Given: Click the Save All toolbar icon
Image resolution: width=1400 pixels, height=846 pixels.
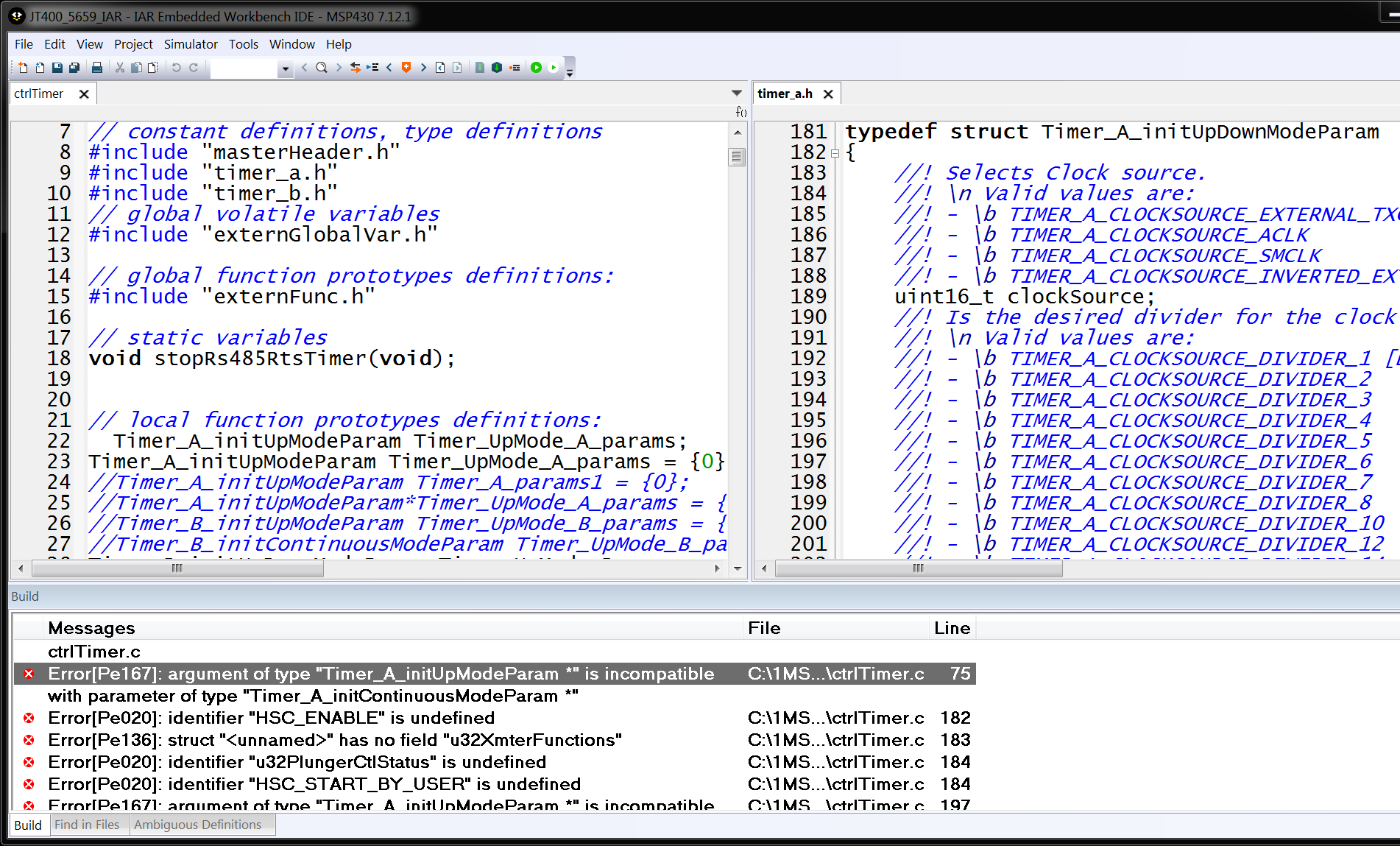Looking at the screenshot, I should (74, 68).
